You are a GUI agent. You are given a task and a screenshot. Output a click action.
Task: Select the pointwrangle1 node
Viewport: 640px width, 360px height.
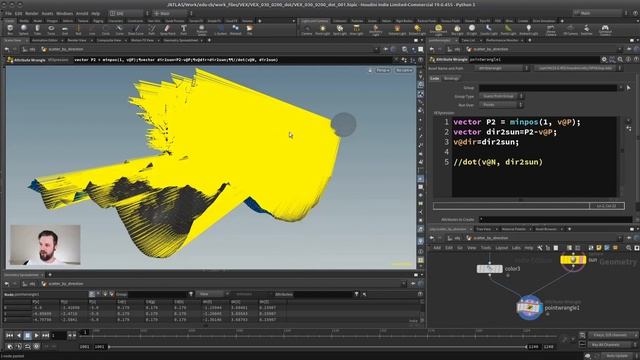click(529, 307)
